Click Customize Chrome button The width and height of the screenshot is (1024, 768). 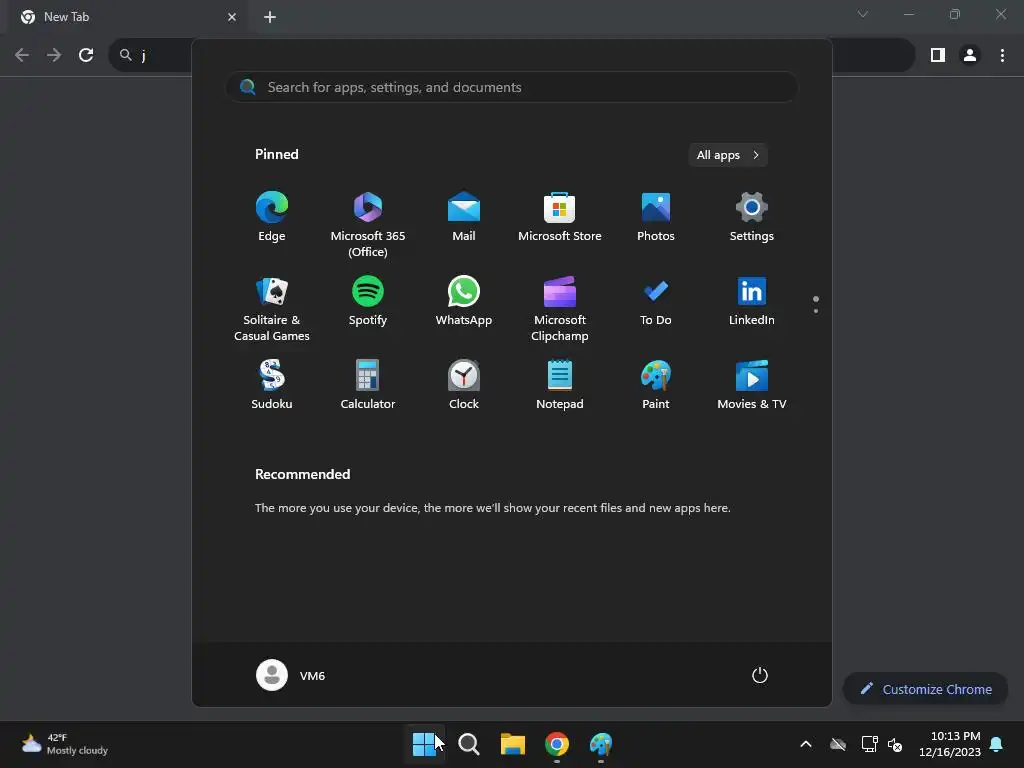tap(925, 689)
